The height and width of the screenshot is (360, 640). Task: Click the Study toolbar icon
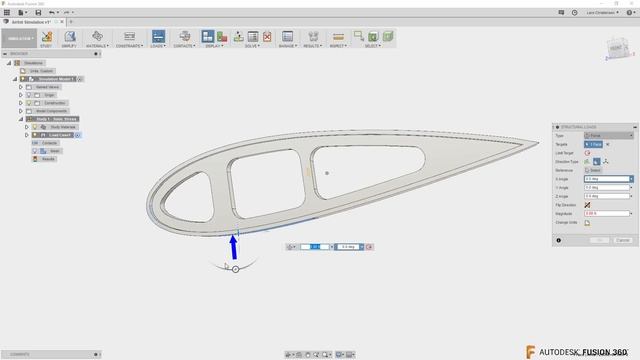pos(47,36)
